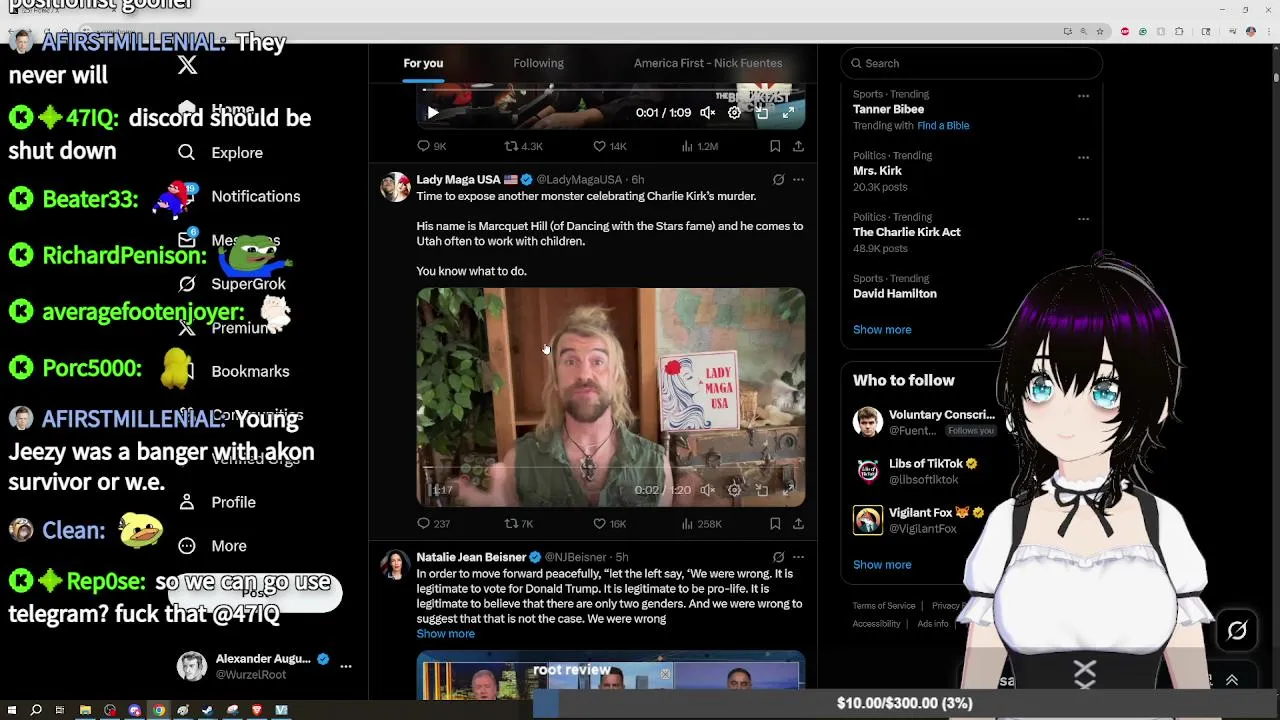Enter fullscreen on Lady Maga video
Screen dimensions: 1280x720
(x=789, y=490)
